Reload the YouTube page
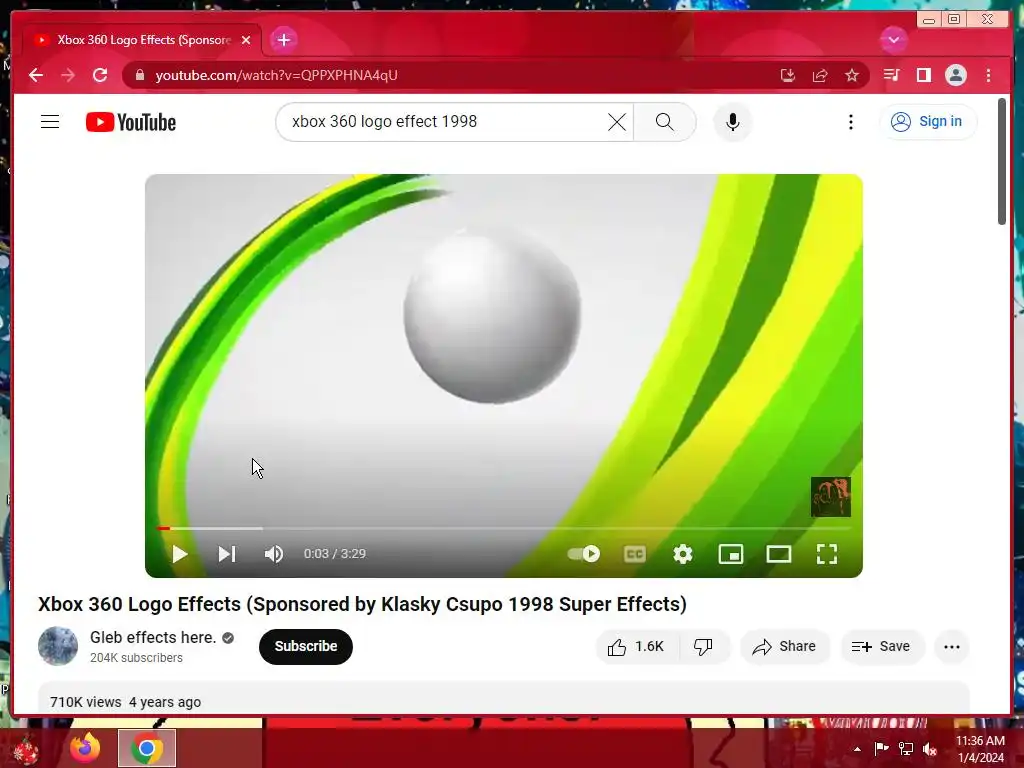Viewport: 1024px width, 768px height. [x=100, y=75]
